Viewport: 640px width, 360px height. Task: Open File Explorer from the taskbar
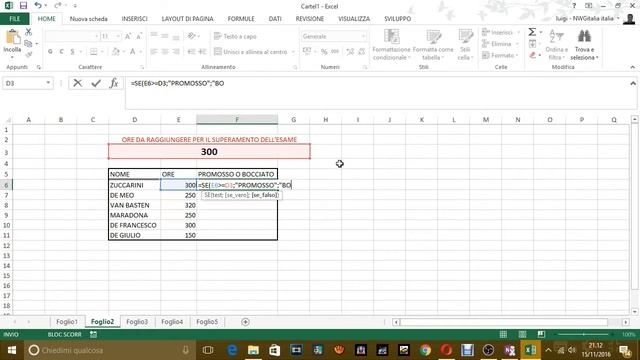tap(253, 350)
